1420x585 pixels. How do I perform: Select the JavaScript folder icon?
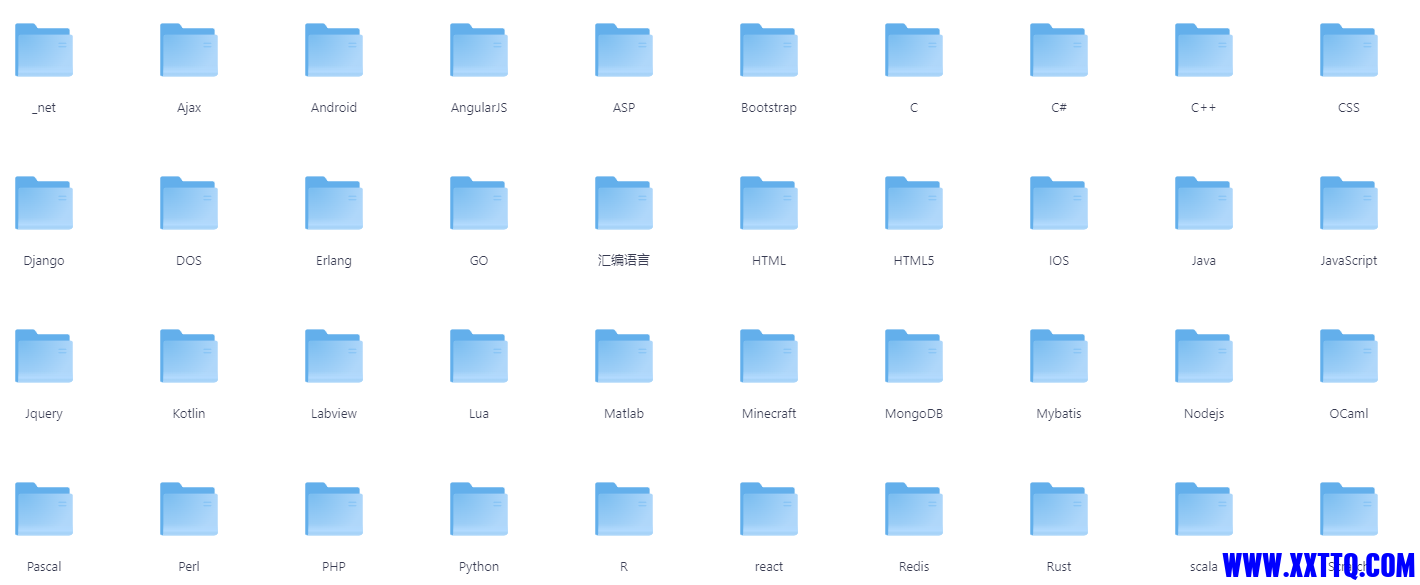pos(1349,203)
